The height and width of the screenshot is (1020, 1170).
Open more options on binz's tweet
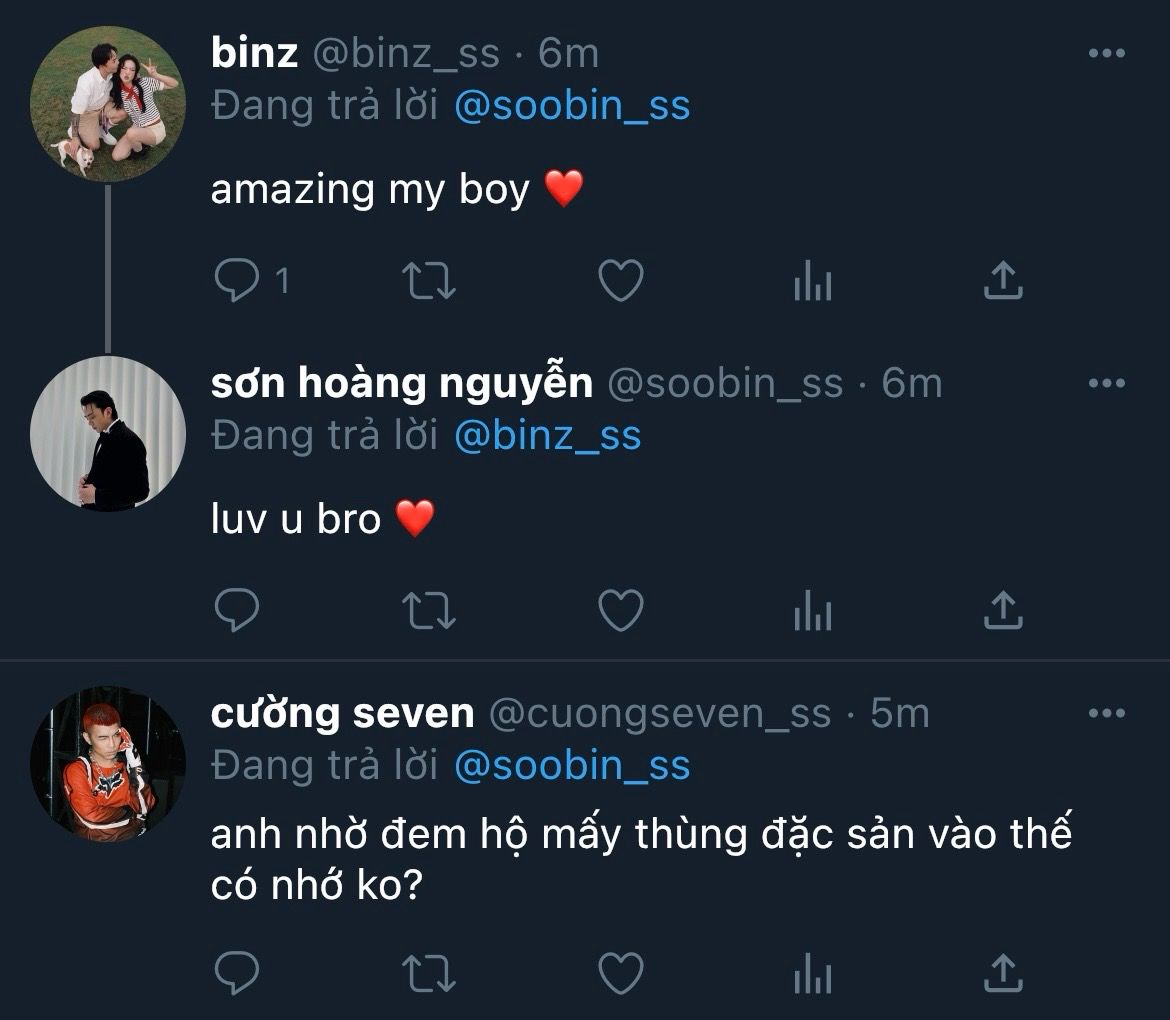pos(1106,54)
